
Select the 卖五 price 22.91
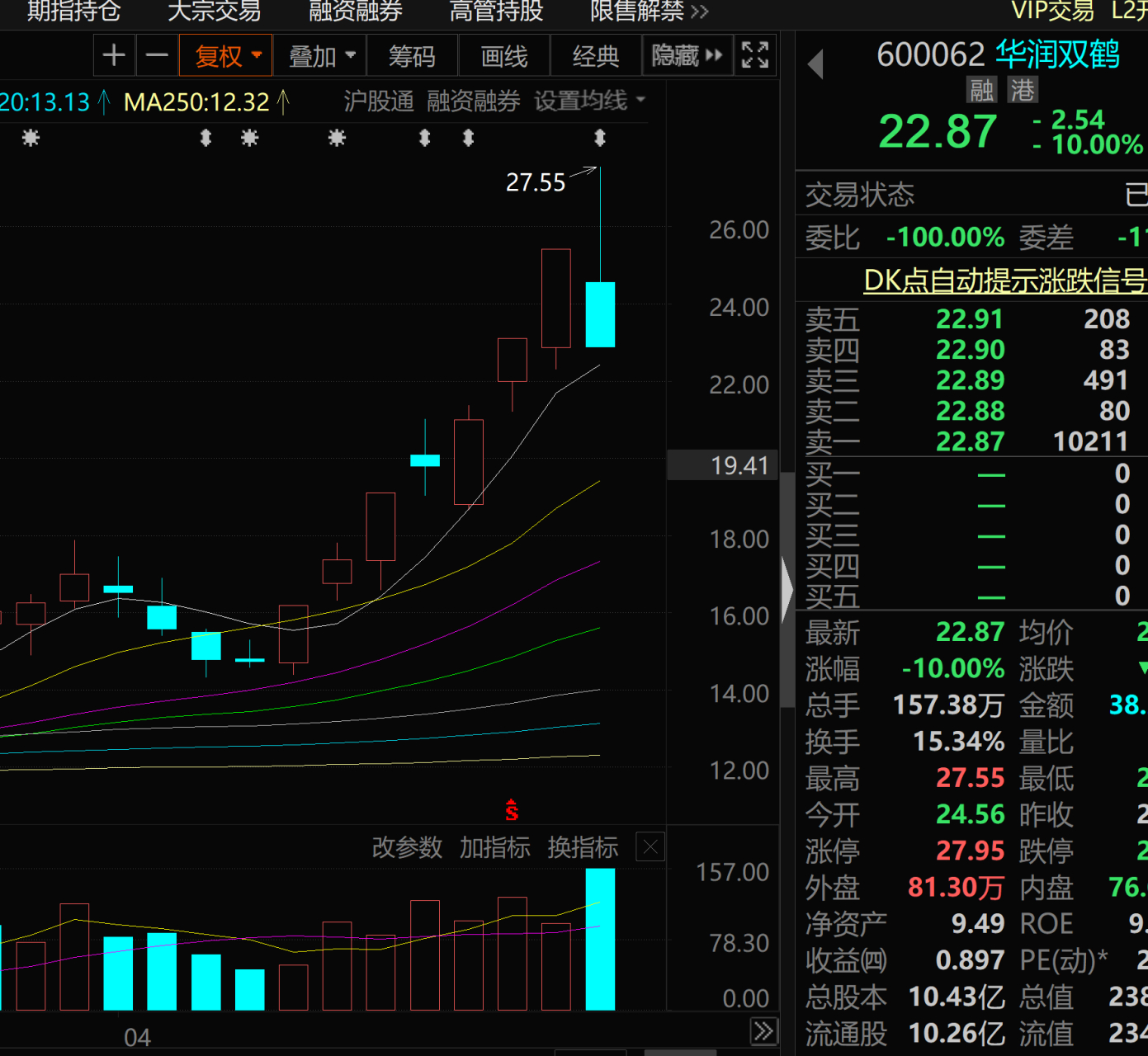point(970,319)
